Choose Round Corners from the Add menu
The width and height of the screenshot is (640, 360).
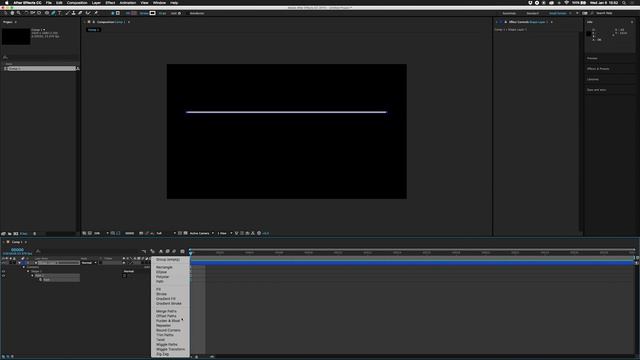click(168, 330)
